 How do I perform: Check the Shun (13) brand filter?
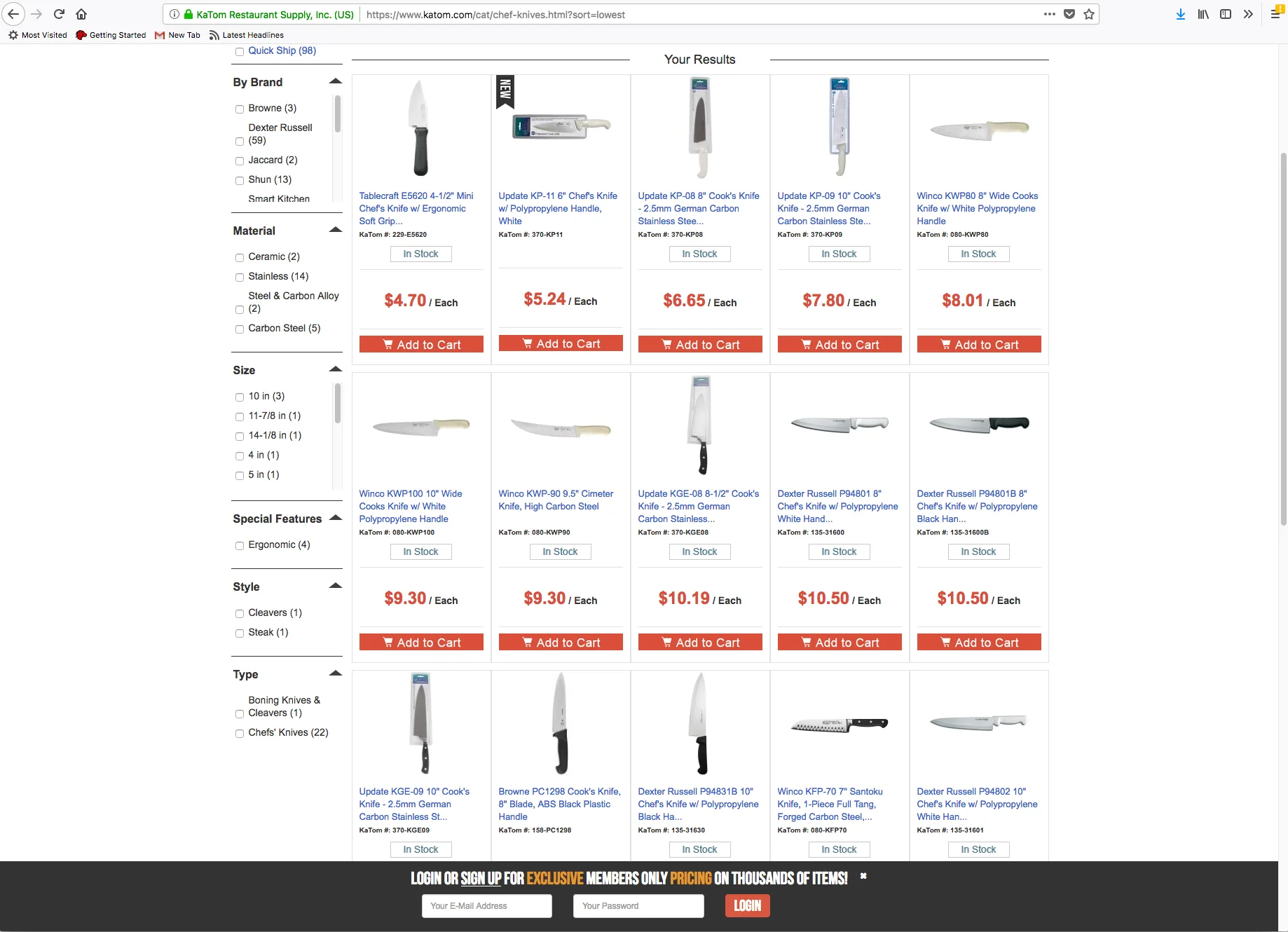pos(240,181)
